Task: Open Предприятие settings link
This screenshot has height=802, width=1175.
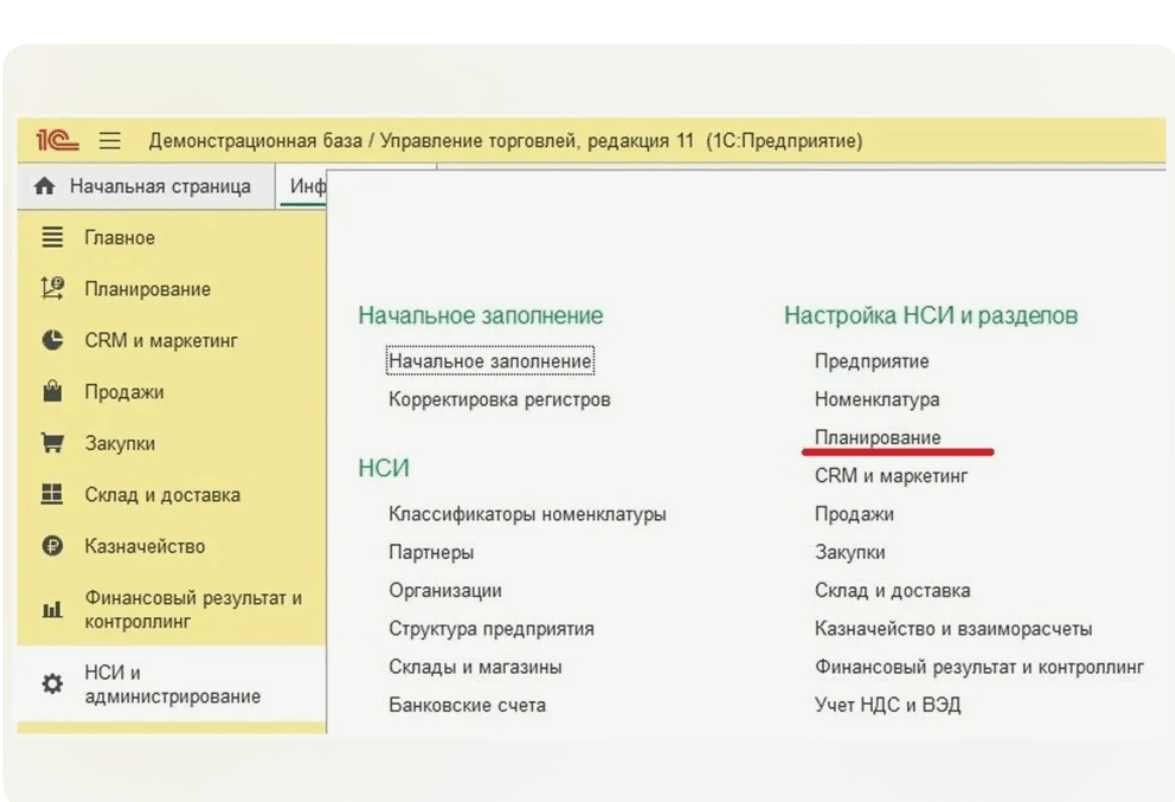Action: click(872, 361)
